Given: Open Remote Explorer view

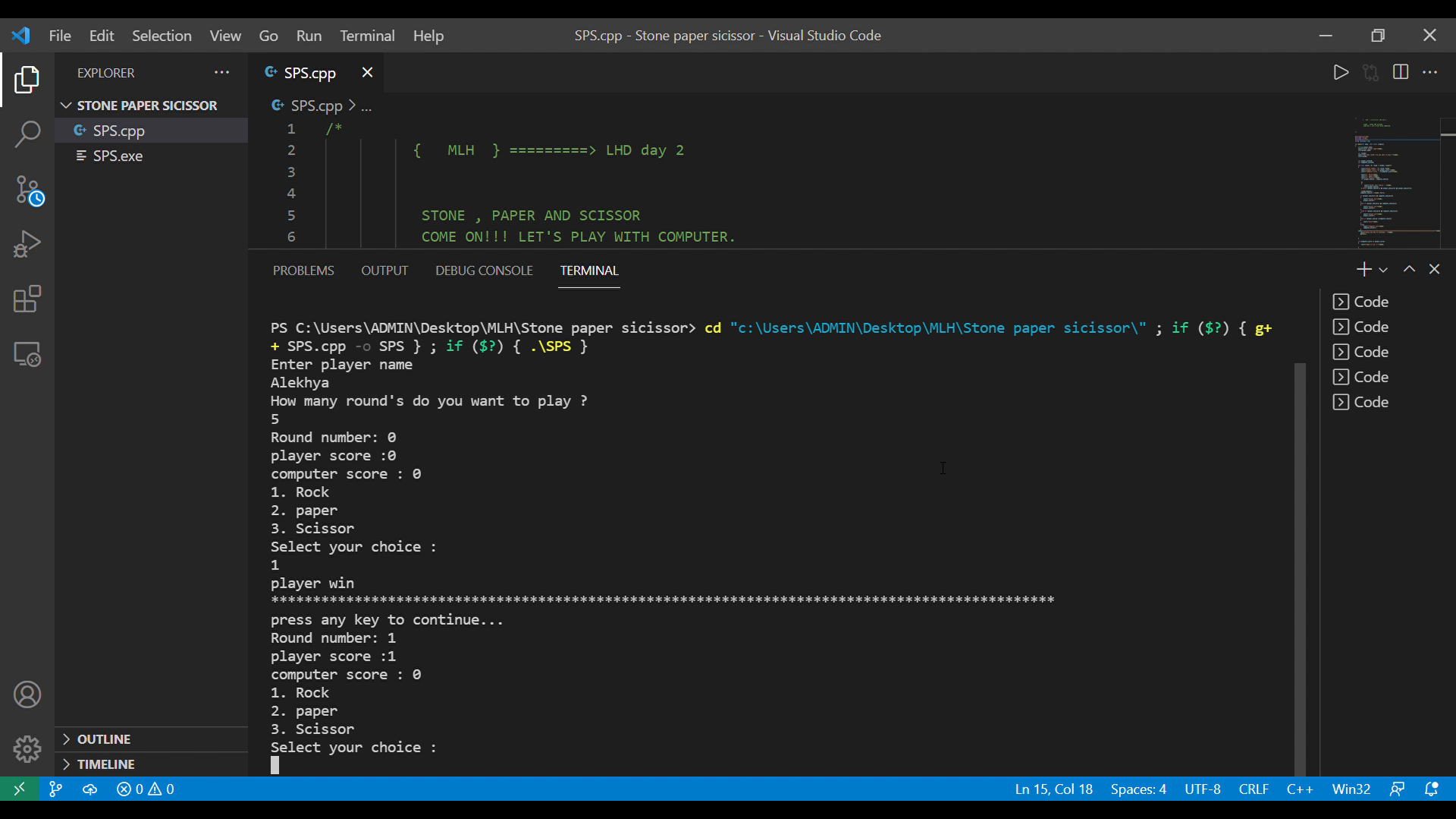Looking at the screenshot, I should coord(27,354).
